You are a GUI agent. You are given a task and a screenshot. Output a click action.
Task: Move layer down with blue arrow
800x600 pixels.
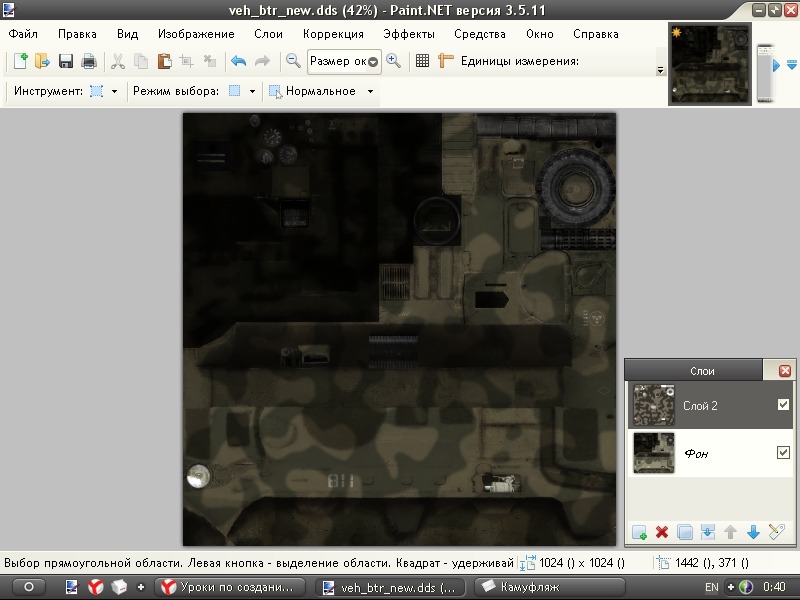[x=754, y=532]
